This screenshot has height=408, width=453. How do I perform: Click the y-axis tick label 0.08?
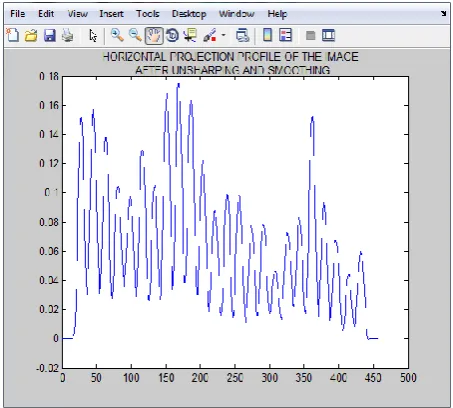point(49,222)
